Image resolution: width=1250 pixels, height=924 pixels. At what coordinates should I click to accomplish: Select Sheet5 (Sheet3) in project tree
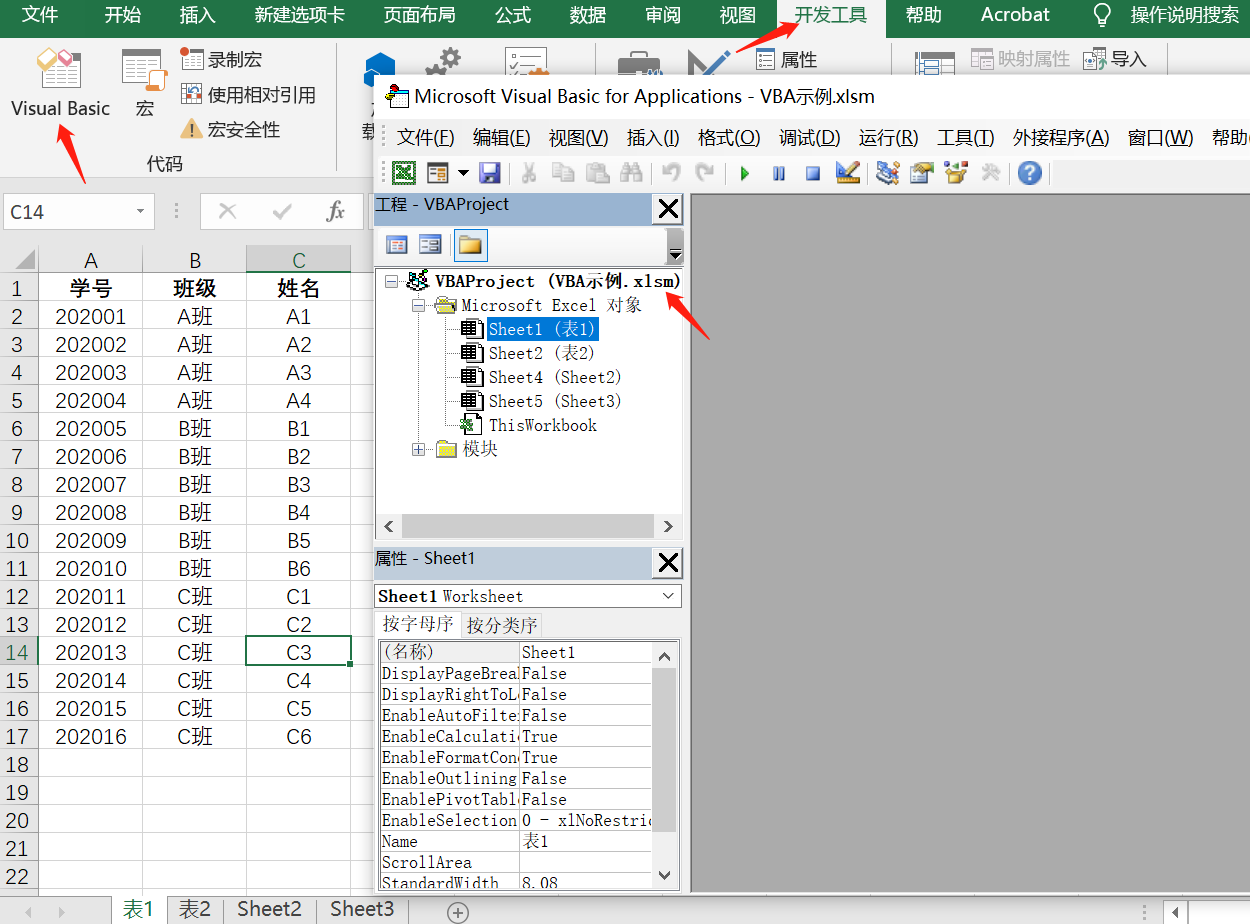pos(555,401)
